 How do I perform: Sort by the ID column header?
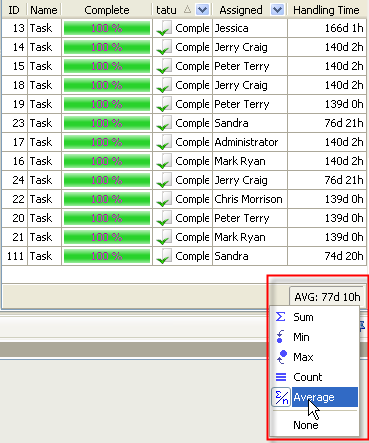[x=14, y=10]
